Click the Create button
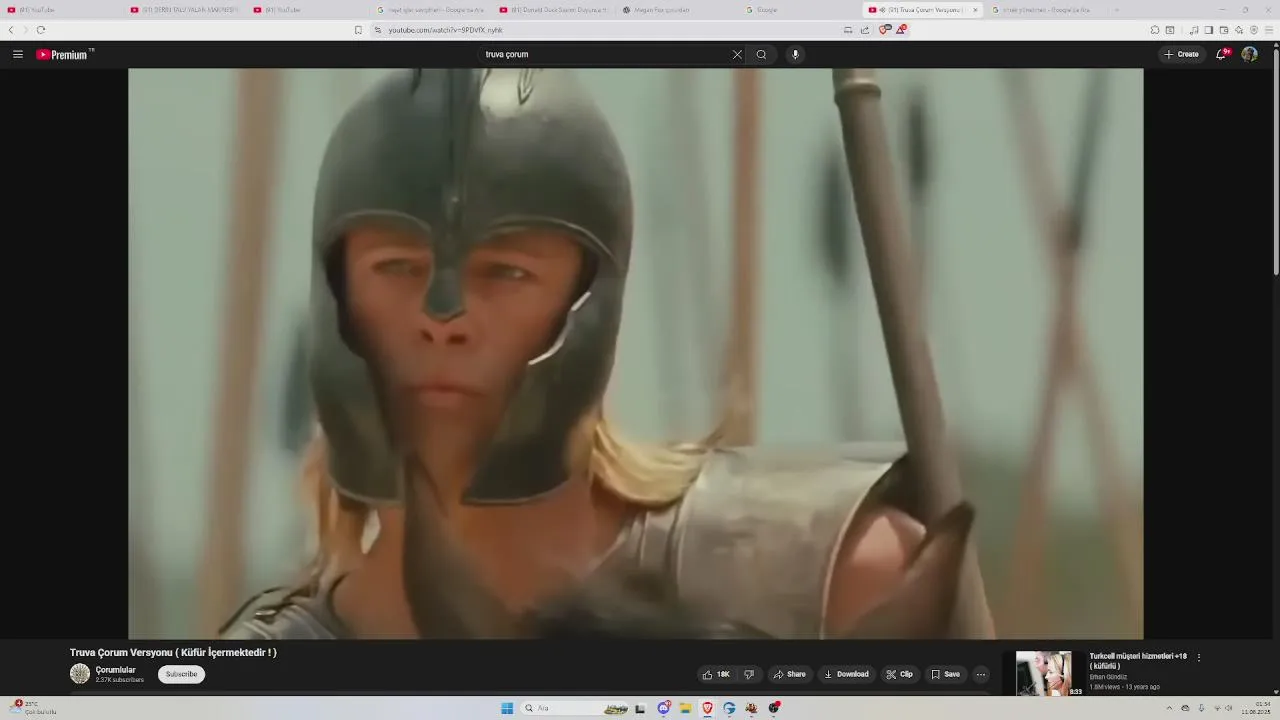1280x720 pixels. coord(1181,54)
